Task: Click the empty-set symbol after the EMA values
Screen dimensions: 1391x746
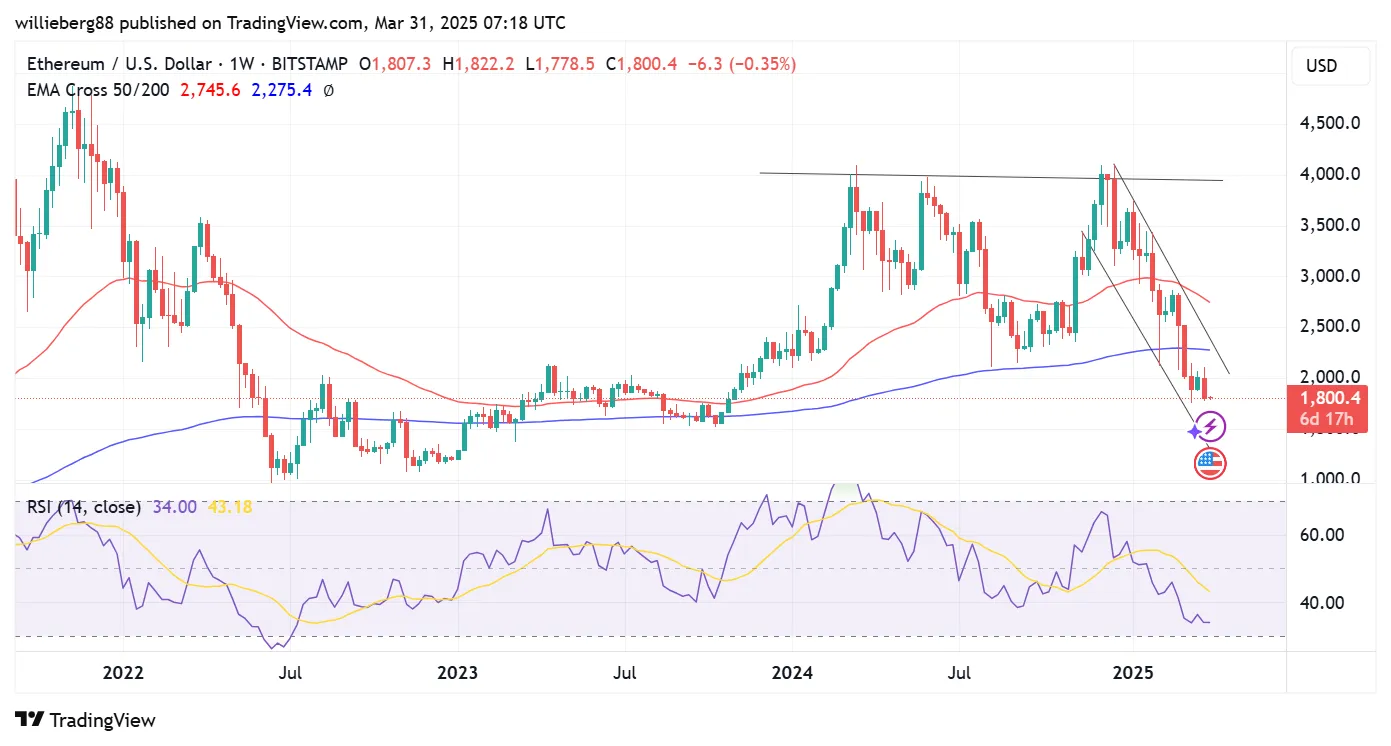Action: click(329, 90)
